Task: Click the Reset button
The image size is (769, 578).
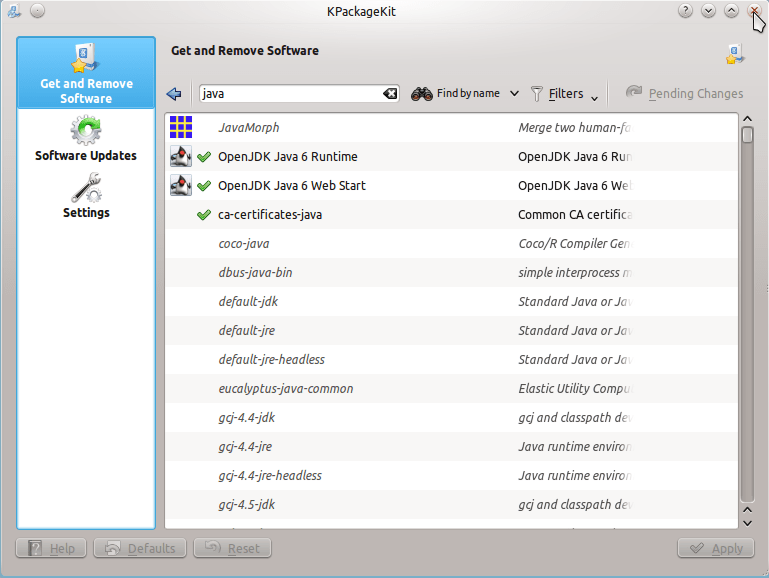Action: [x=232, y=548]
